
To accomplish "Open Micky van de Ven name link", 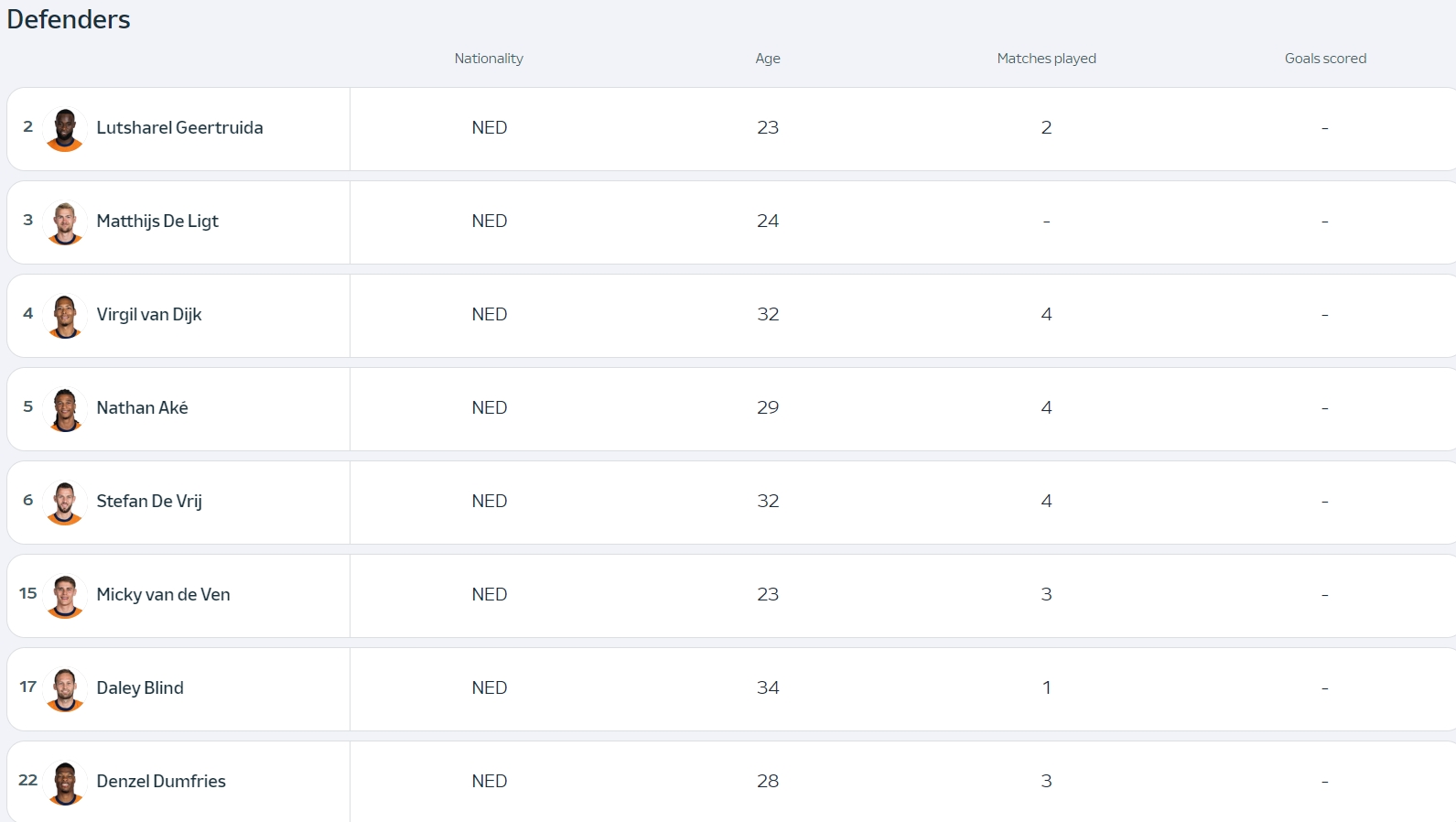I will pyautogui.click(x=163, y=595).
